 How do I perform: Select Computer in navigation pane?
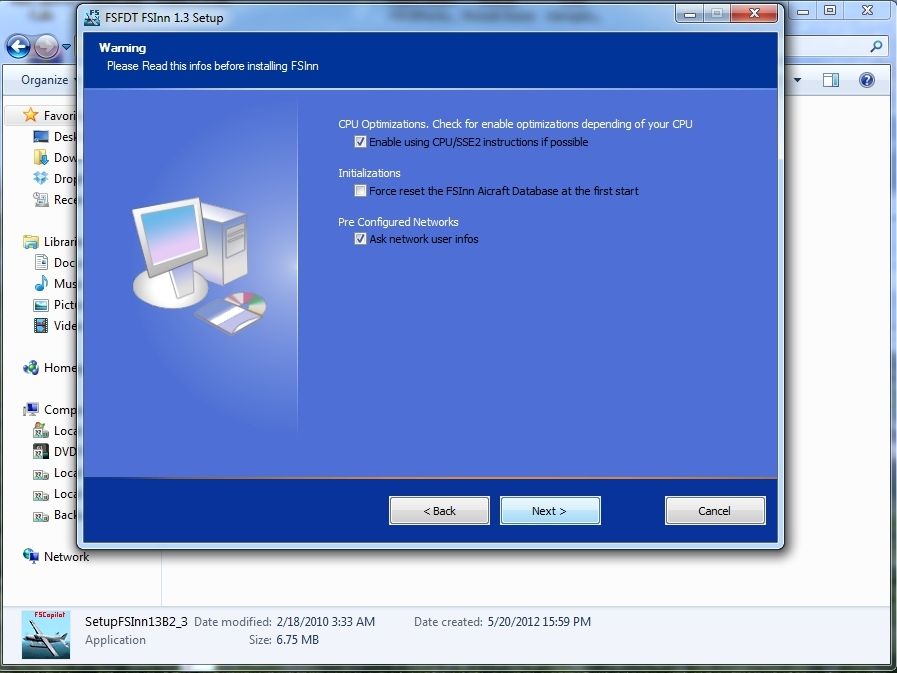pos(49,410)
